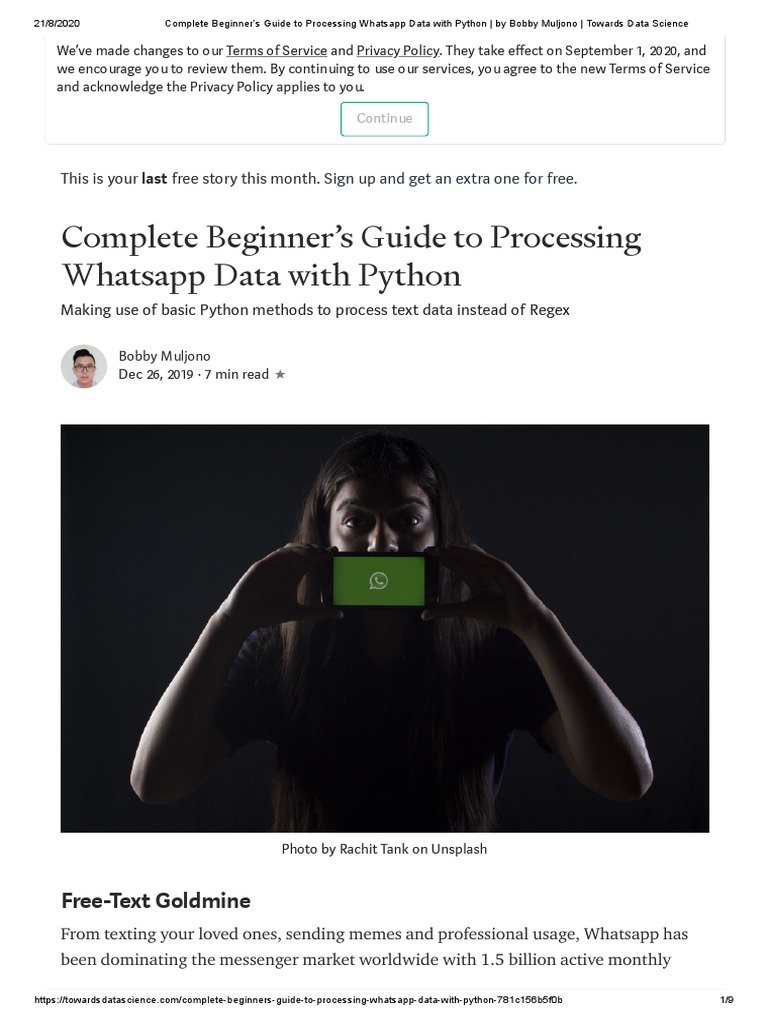Click the 1/9 page number indicator

click(727, 1001)
